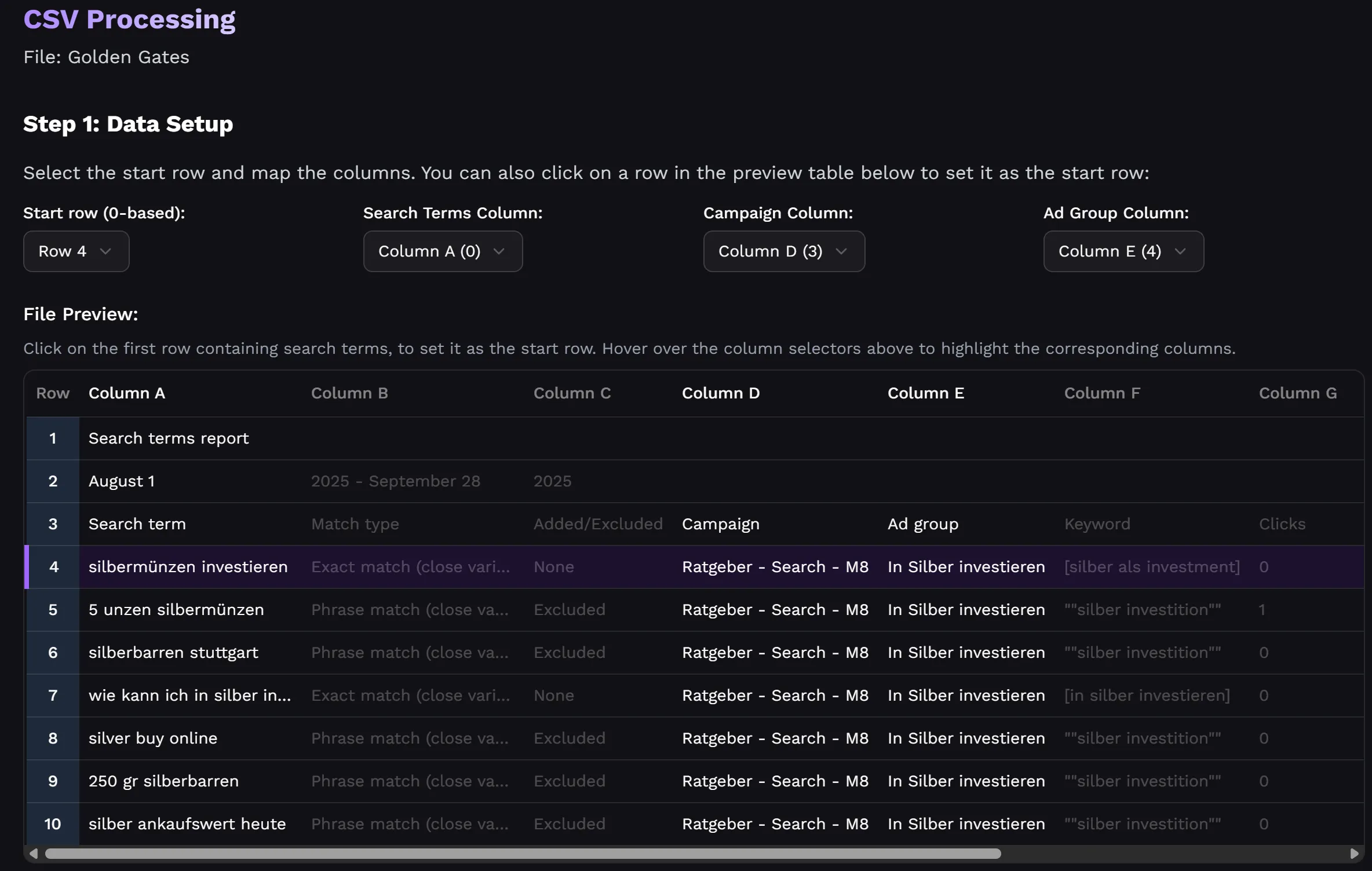
Task: Click the scrollbar left arrow
Action: [34, 854]
